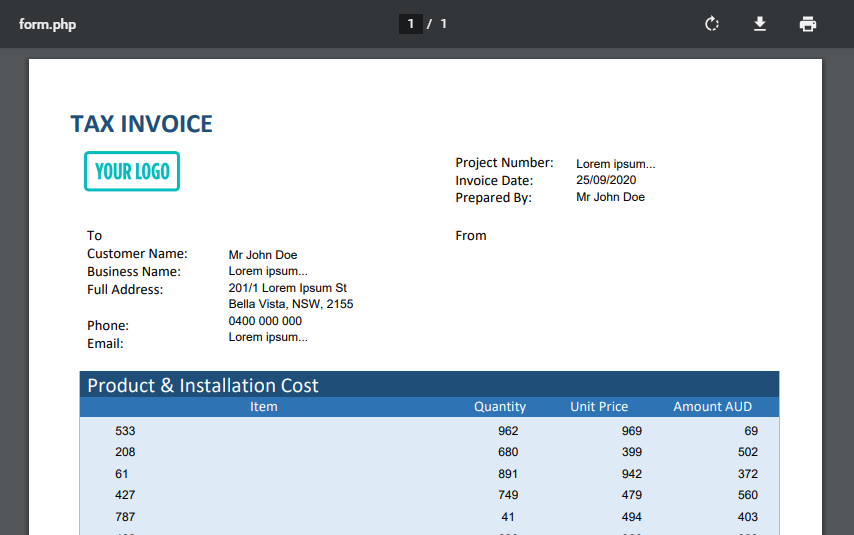Click the phone number 0400 000 000
854x535 pixels.
coord(265,321)
